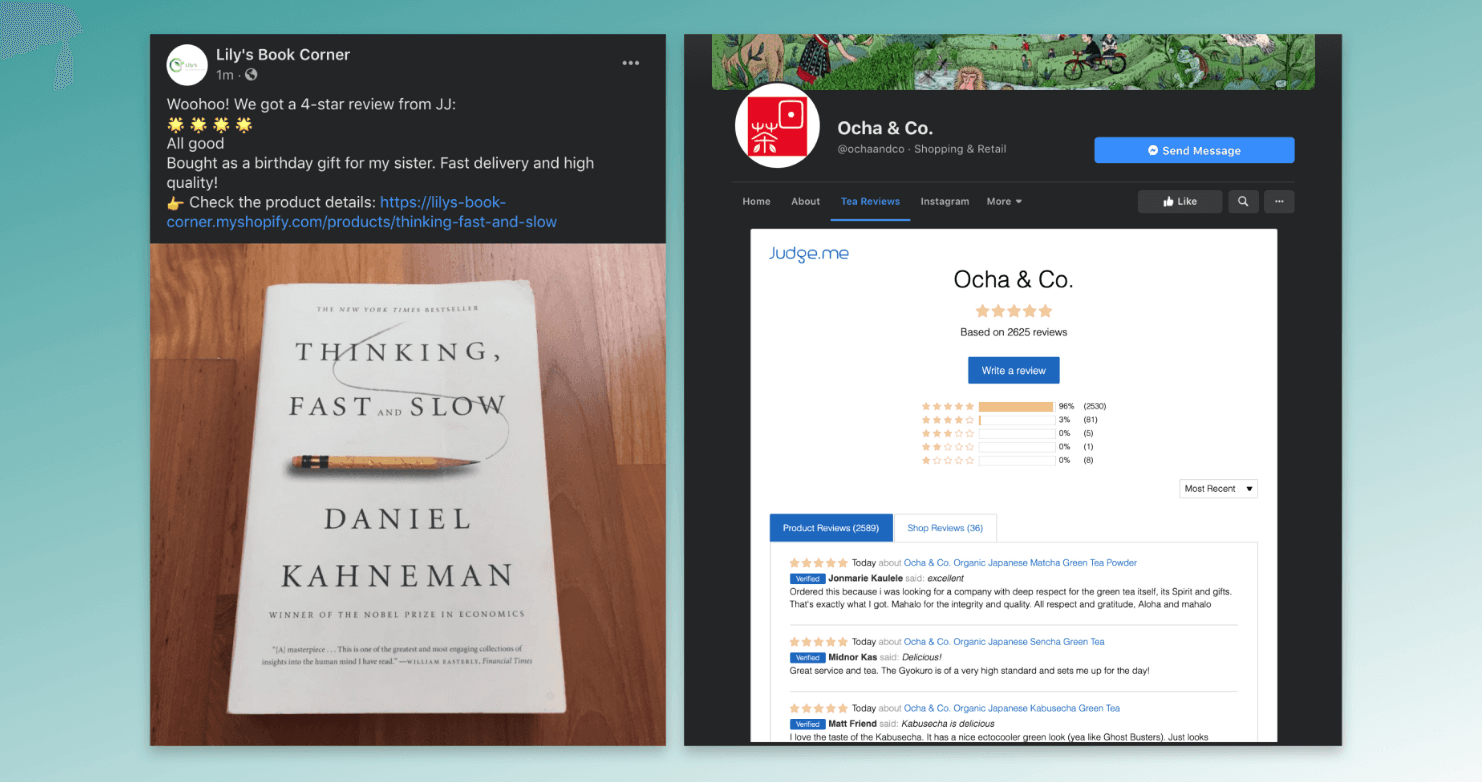Screen dimensions: 1482x782
Task: Open the Tea Reviews page tab
Action: [870, 201]
